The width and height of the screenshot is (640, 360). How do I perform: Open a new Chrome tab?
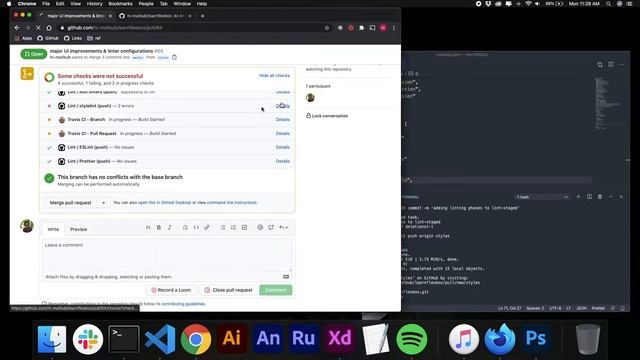[202, 16]
